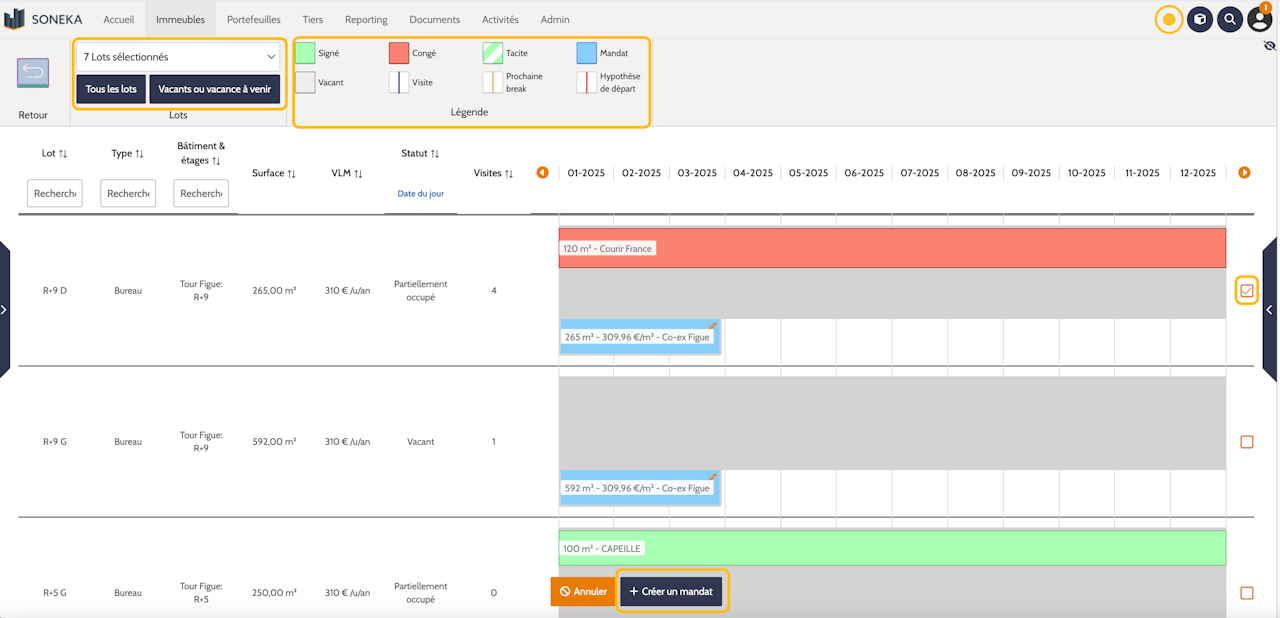Advance timeline with right orange arrow
This screenshot has width=1280, height=618.
(x=1244, y=173)
